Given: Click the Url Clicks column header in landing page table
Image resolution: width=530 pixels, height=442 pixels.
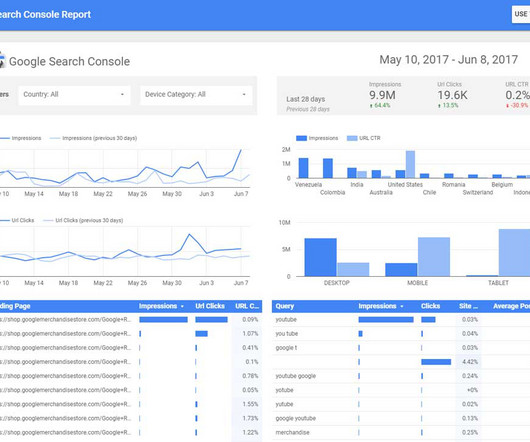Looking at the screenshot, I should tap(210, 306).
